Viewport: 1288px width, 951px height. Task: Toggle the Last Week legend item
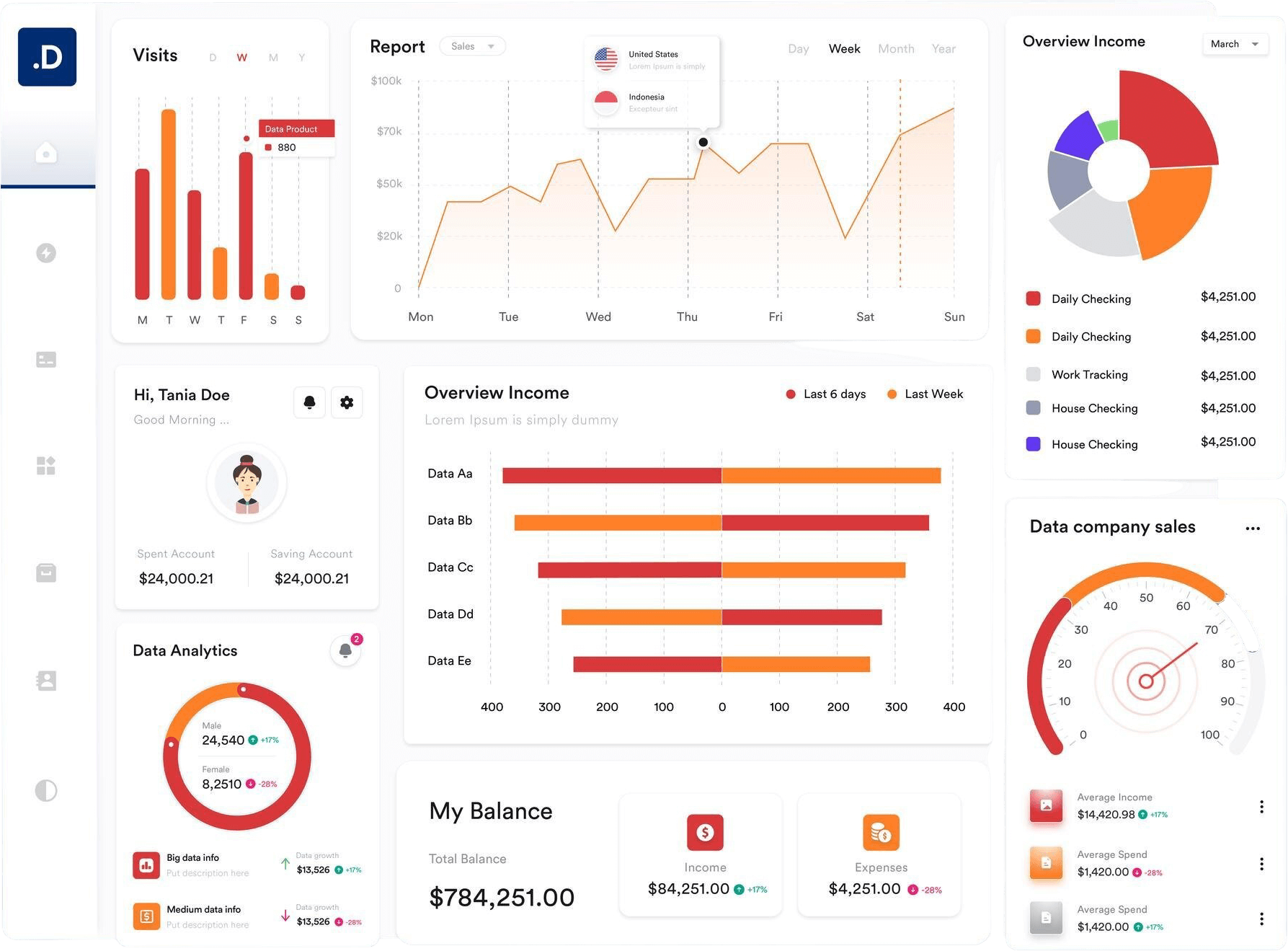pos(925,394)
